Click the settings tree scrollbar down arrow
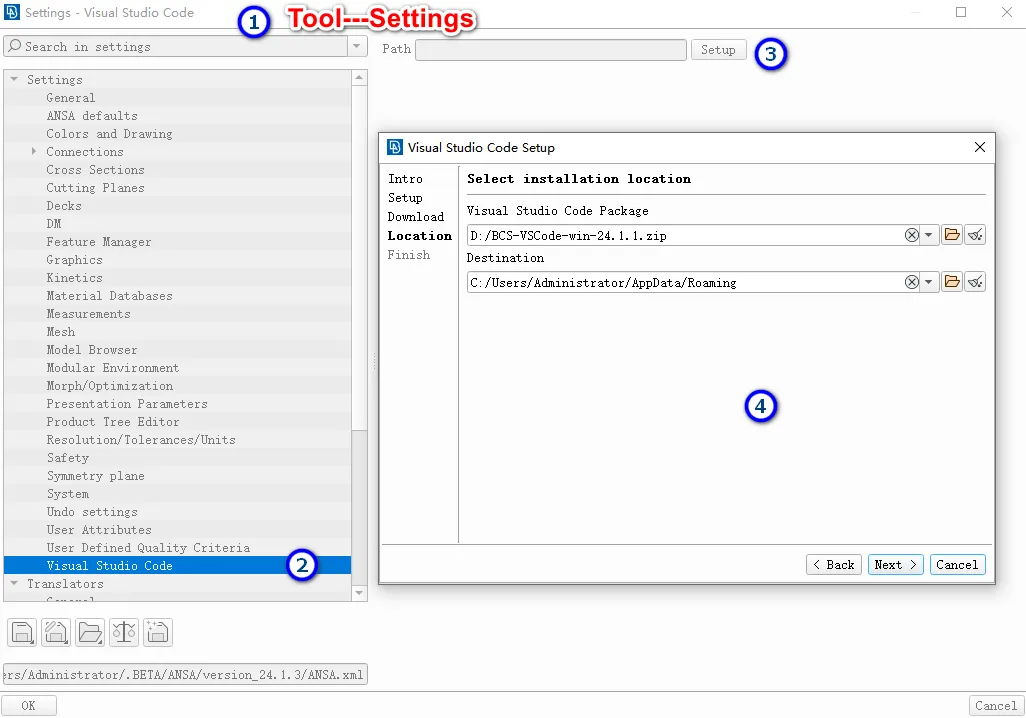The height and width of the screenshot is (718, 1026). [x=359, y=593]
